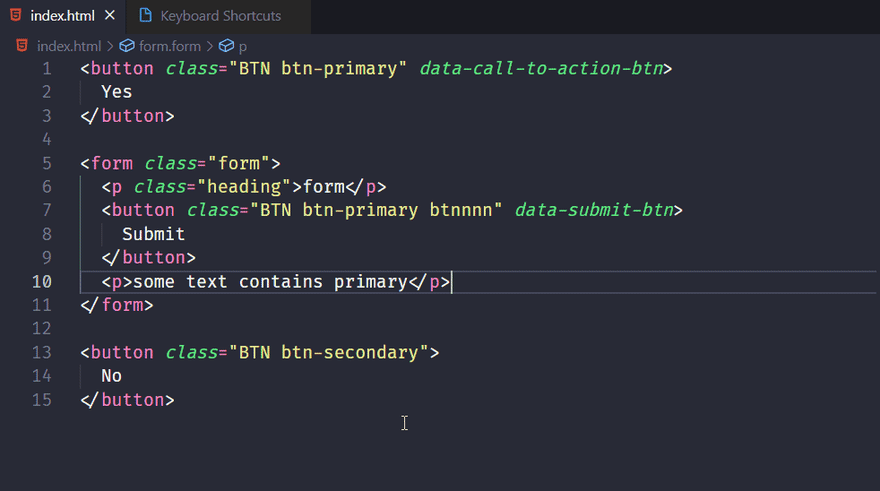The width and height of the screenshot is (880, 491).
Task: Select index.html in the breadcrumb
Action: 68,46
